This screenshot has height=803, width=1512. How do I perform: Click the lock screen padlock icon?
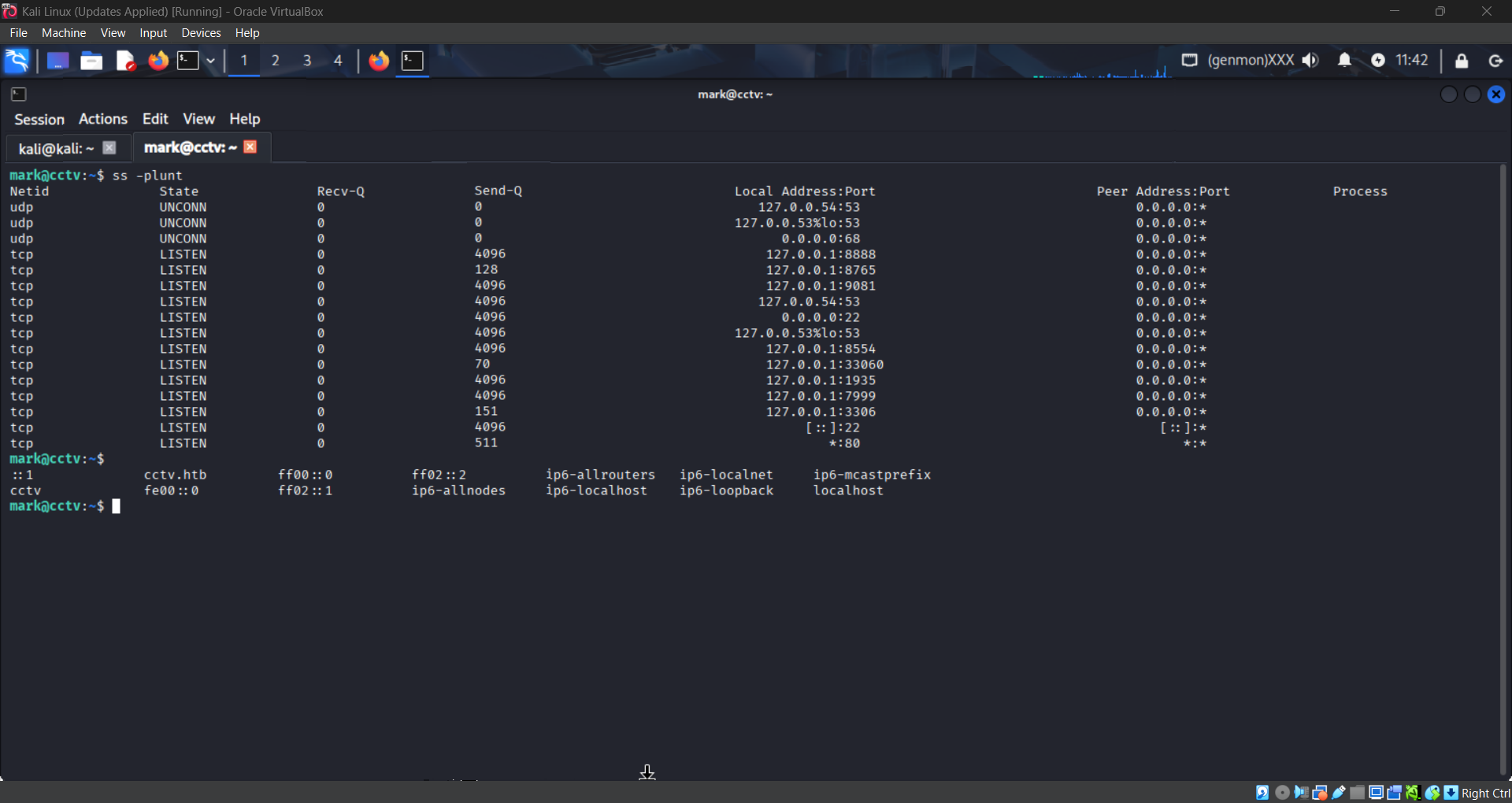(x=1462, y=61)
